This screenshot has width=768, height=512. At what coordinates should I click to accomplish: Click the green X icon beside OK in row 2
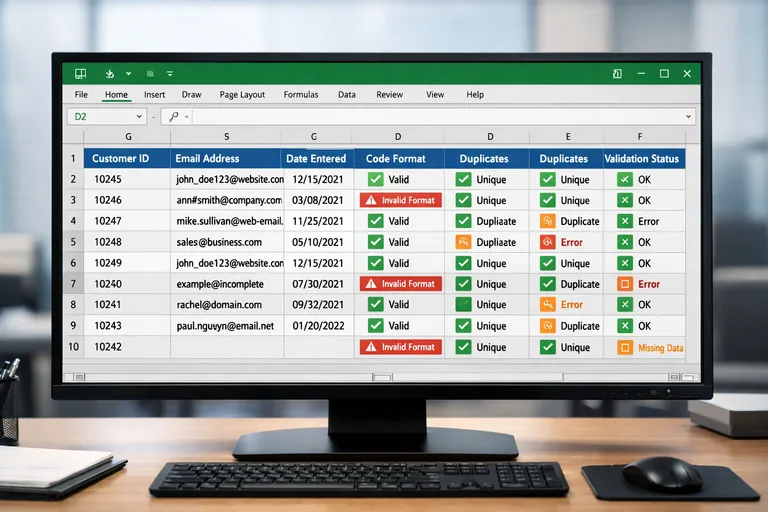[x=625, y=179]
